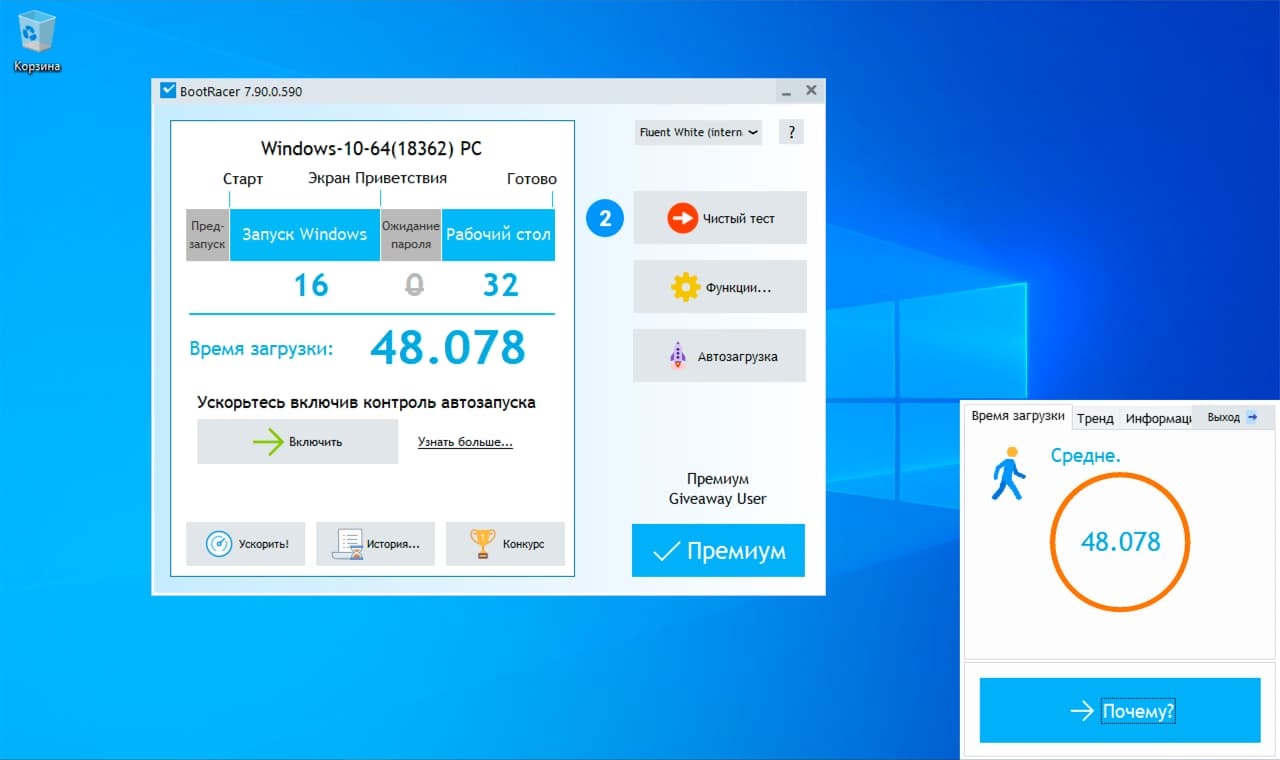Open the Функции gear button

pyautogui.click(x=720, y=287)
